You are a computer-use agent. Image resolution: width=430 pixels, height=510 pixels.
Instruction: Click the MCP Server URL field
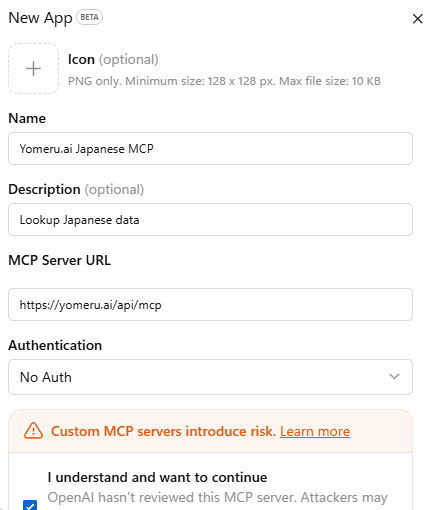(210, 305)
